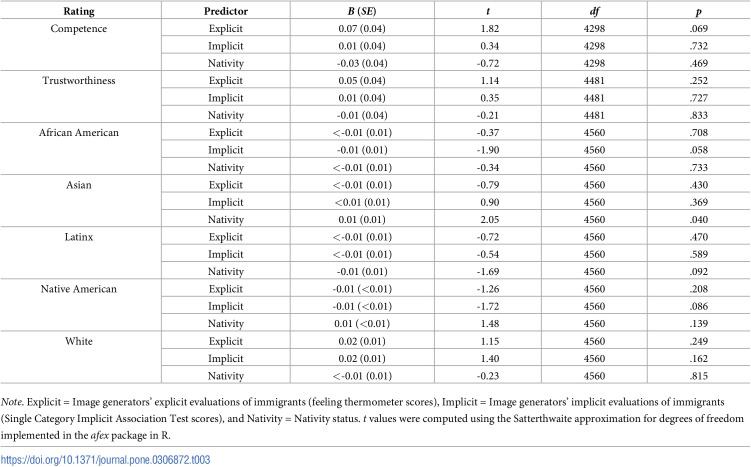Image resolution: width=751 pixels, height=467 pixels.
Task: Select the p column header
Action: coord(699,12)
